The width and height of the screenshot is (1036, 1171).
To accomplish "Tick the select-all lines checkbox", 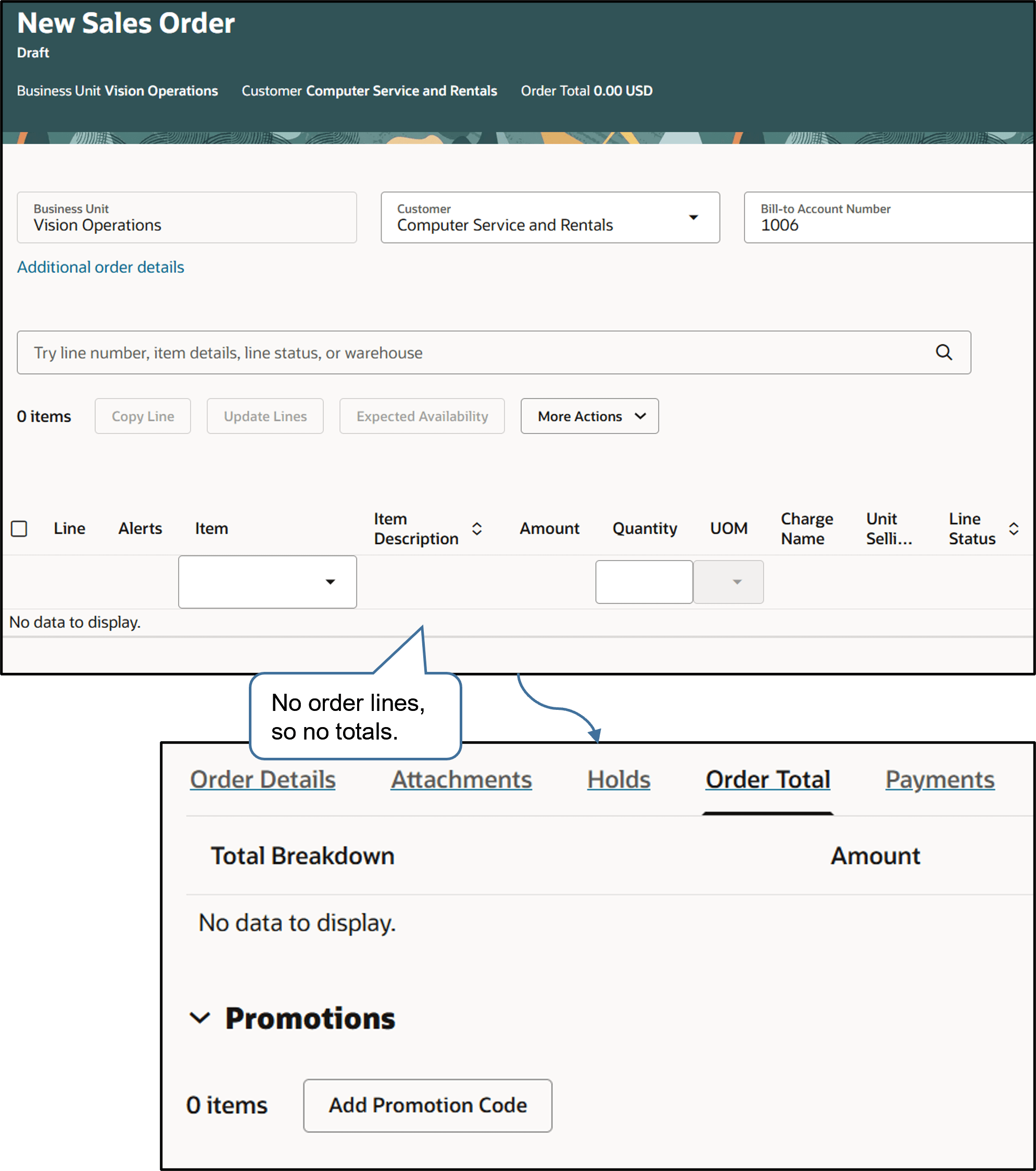I will 19,528.
